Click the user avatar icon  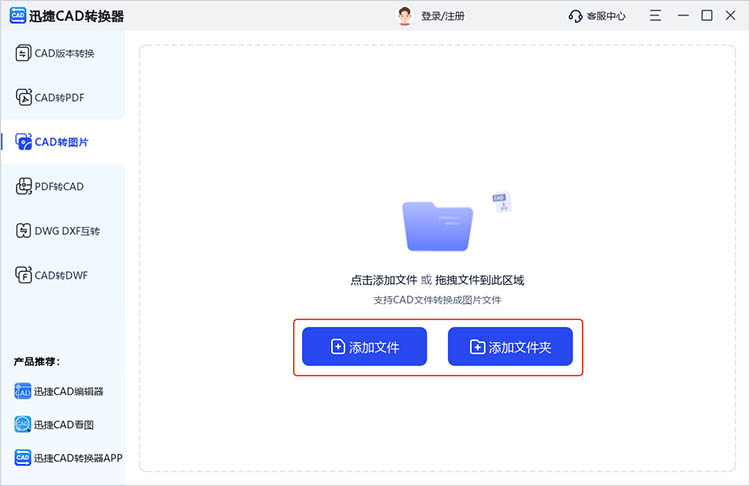[x=405, y=16]
